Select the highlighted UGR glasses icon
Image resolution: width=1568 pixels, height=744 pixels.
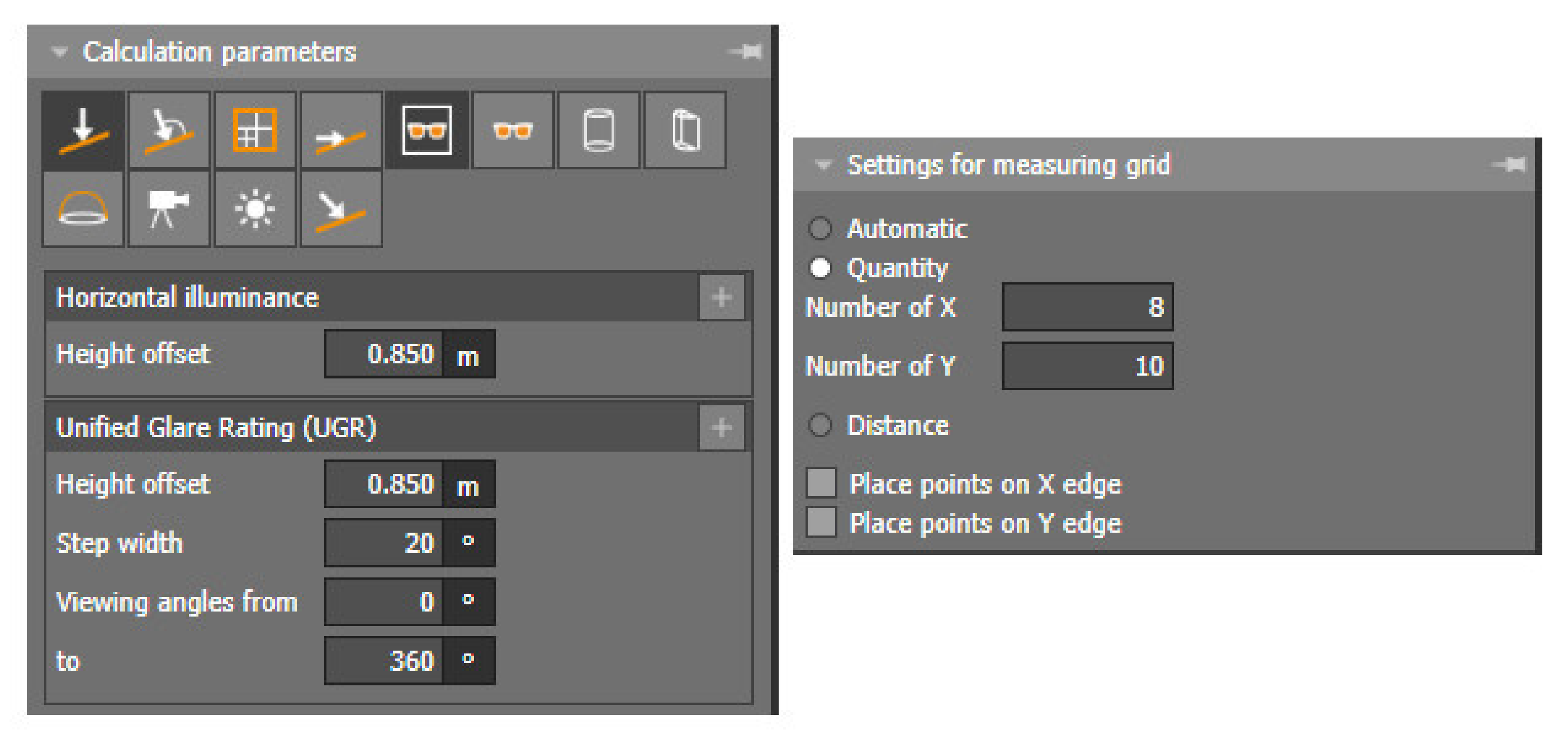pyautogui.click(x=427, y=130)
